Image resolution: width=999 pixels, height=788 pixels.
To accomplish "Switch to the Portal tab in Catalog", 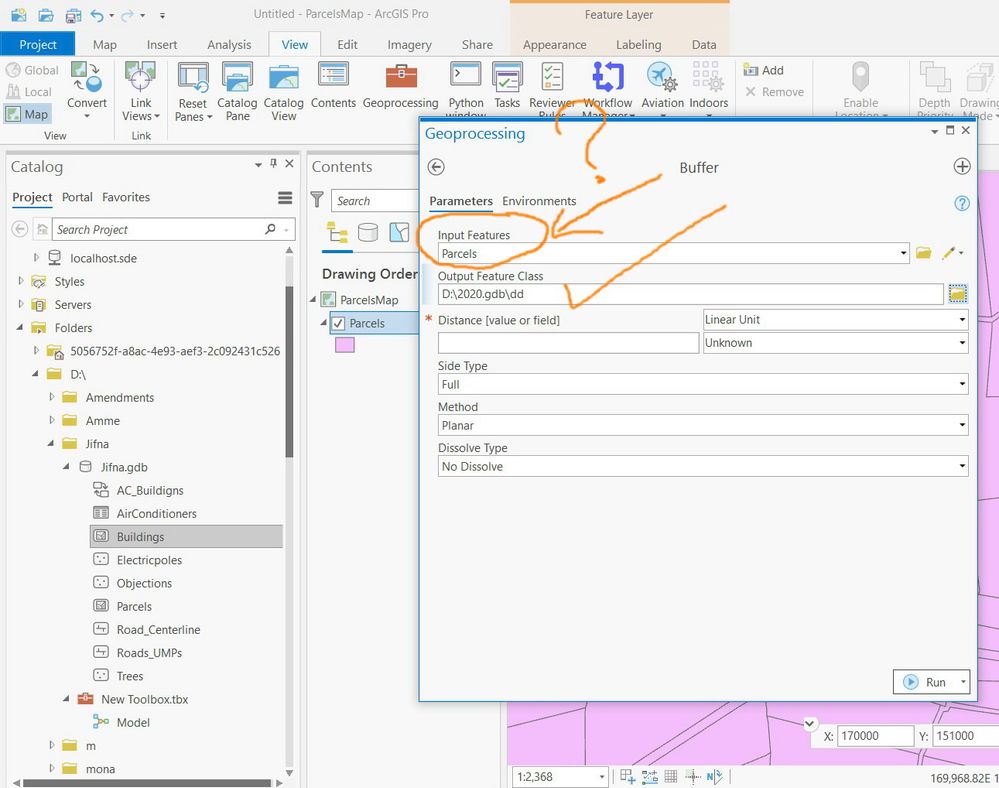I will click(x=77, y=197).
